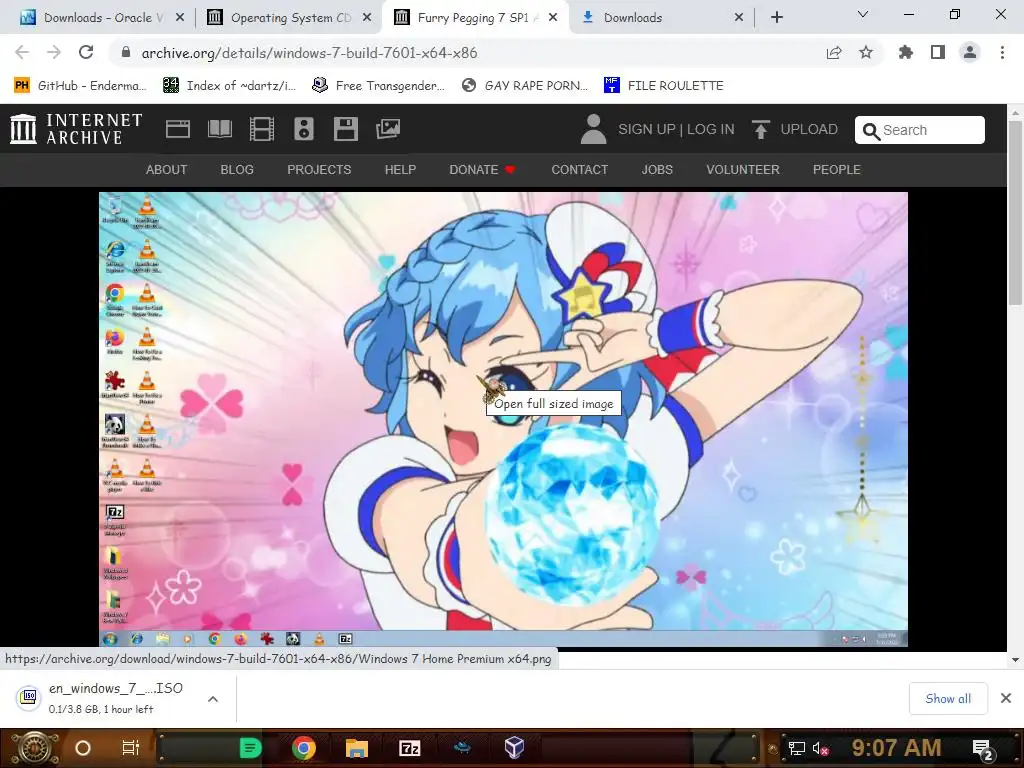1024x768 pixels.
Task: Open the Software floppy-disk icon
Action: coord(345,129)
